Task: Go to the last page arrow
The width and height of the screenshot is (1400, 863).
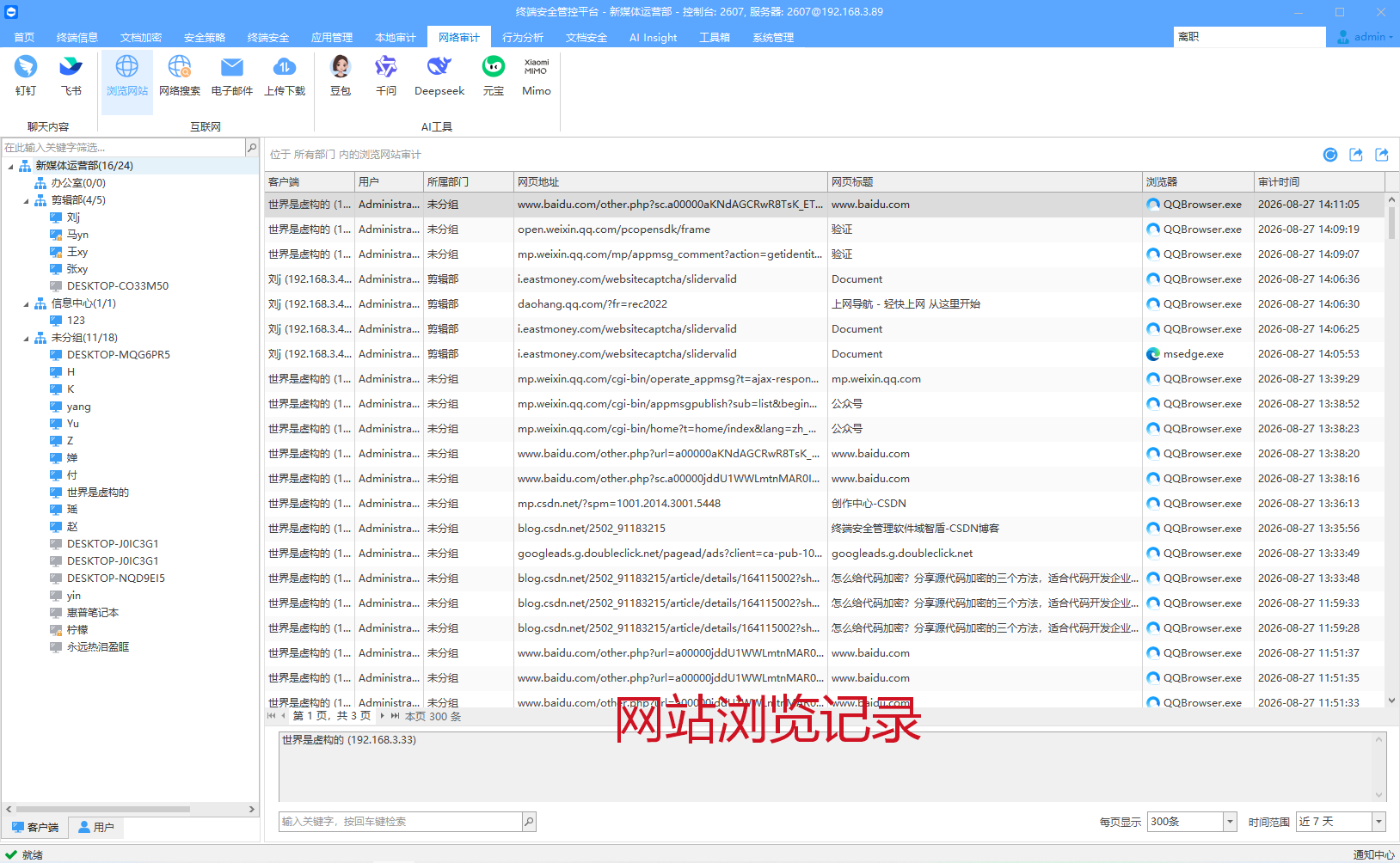Action: tap(395, 715)
